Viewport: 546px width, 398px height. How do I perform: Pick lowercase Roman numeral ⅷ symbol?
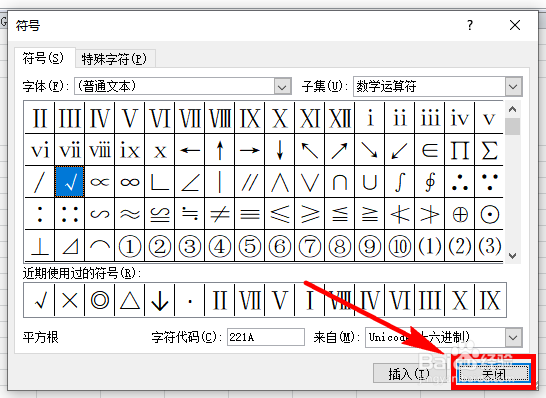pyautogui.click(x=100, y=150)
